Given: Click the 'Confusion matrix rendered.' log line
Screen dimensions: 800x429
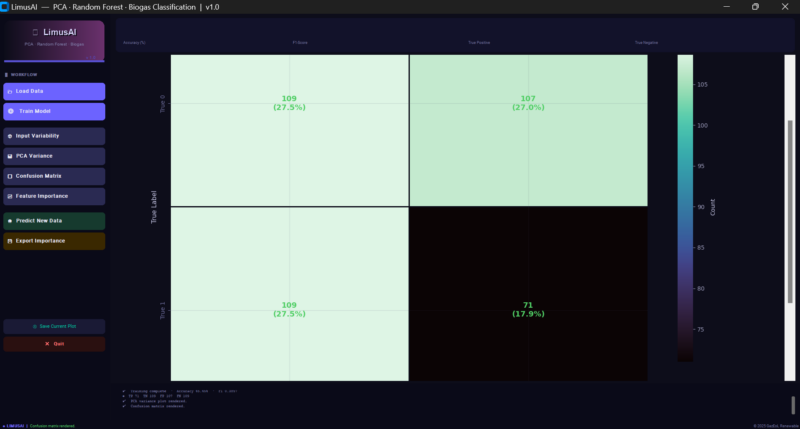Looking at the screenshot, I should coord(158,407).
